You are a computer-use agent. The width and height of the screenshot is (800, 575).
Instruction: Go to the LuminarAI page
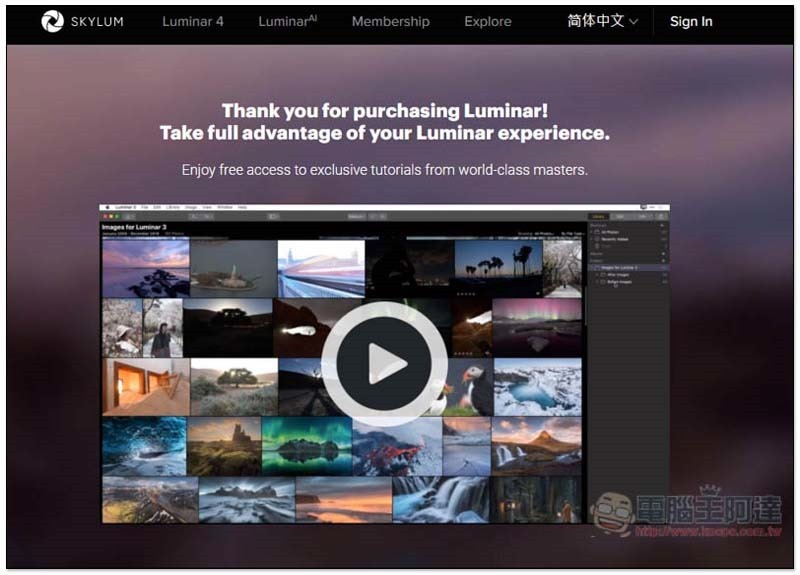(287, 21)
